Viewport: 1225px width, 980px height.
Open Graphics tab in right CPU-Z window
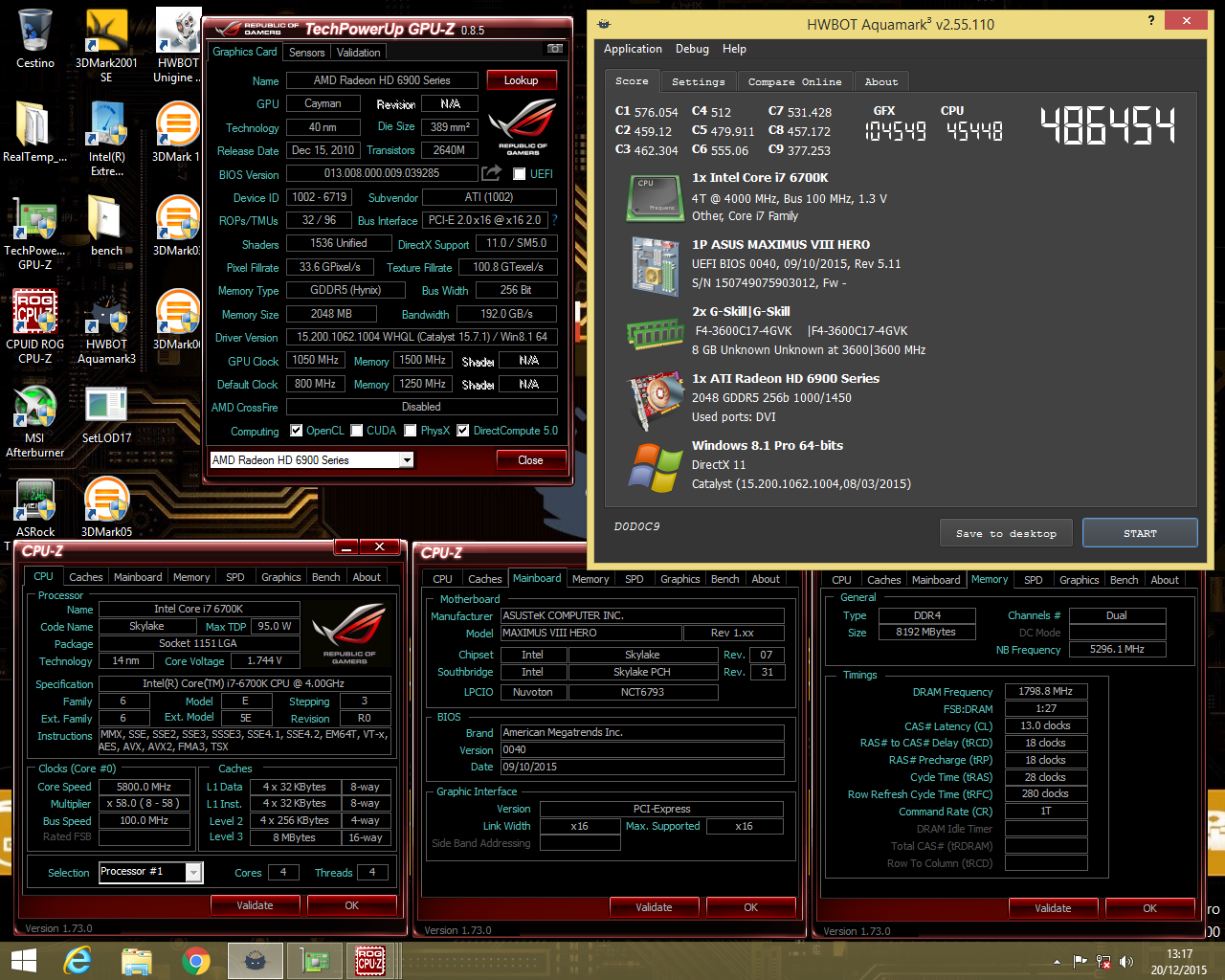point(1080,580)
